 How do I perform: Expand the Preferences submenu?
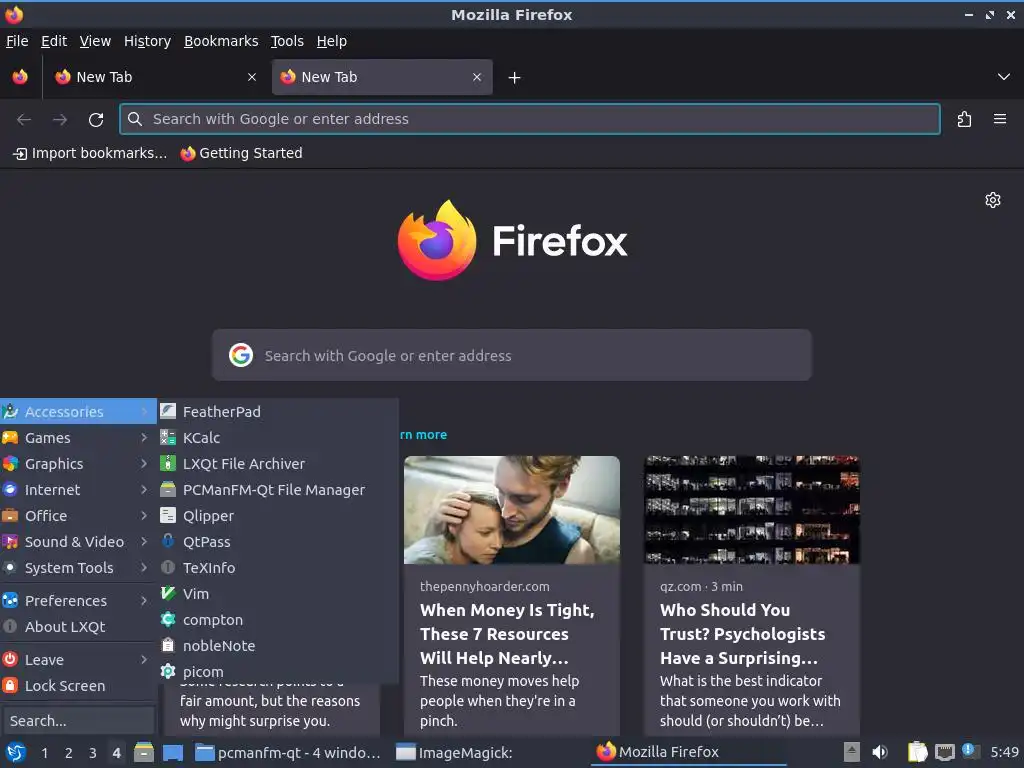[x=78, y=601]
